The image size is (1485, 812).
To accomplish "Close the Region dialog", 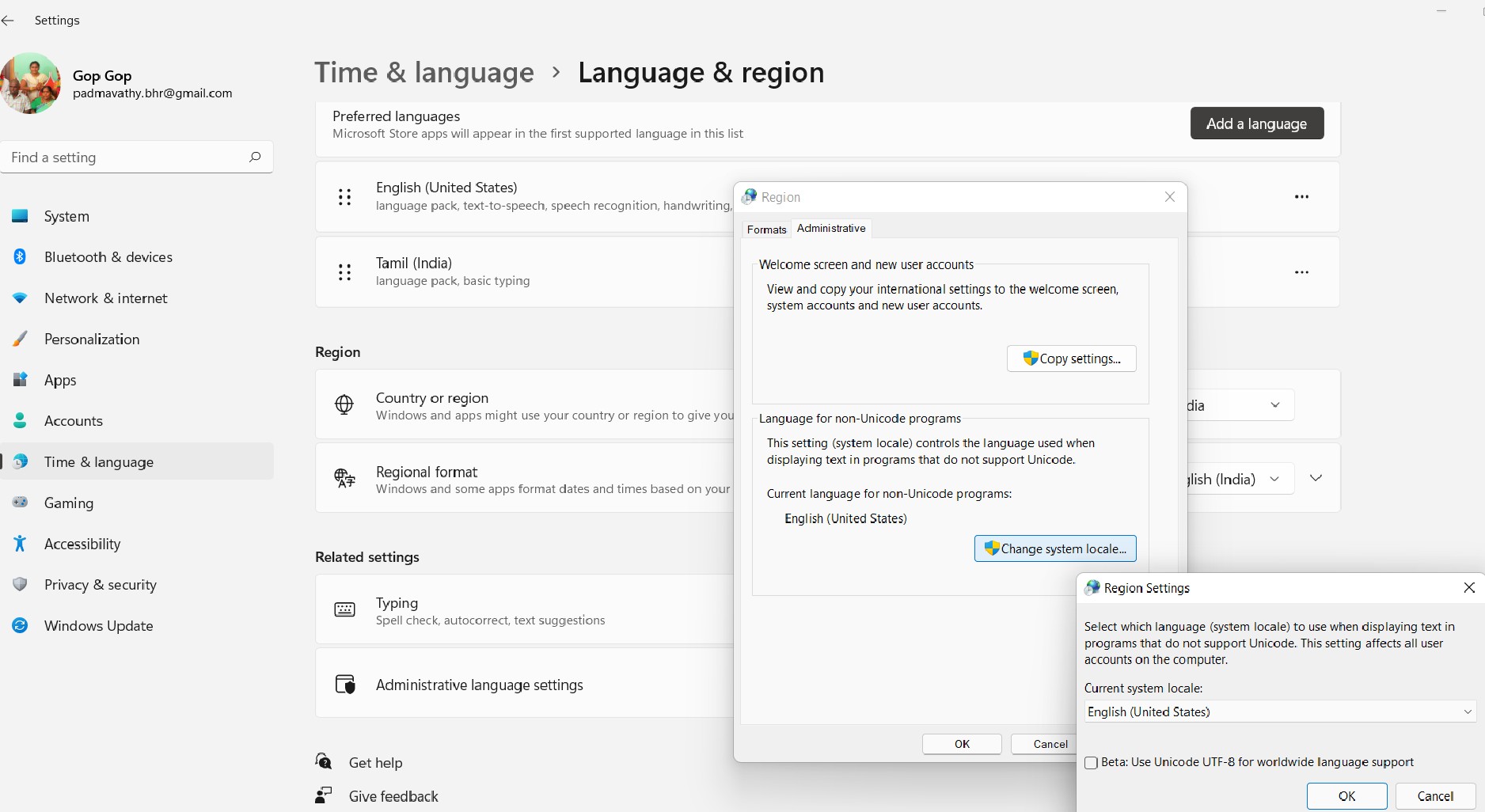I will point(1170,197).
